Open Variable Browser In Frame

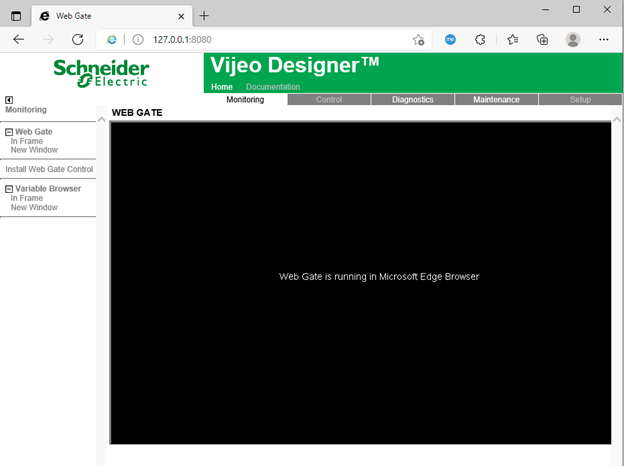pyautogui.click(x=27, y=198)
